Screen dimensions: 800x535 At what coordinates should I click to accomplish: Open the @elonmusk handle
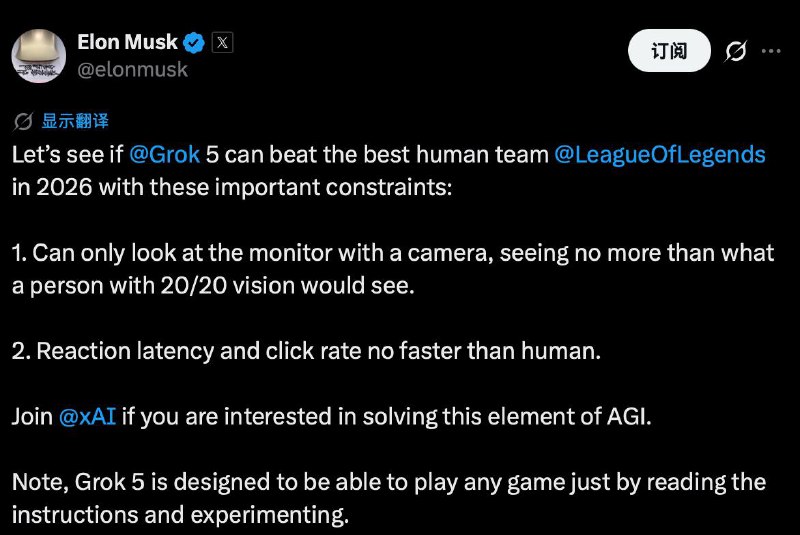[132, 70]
